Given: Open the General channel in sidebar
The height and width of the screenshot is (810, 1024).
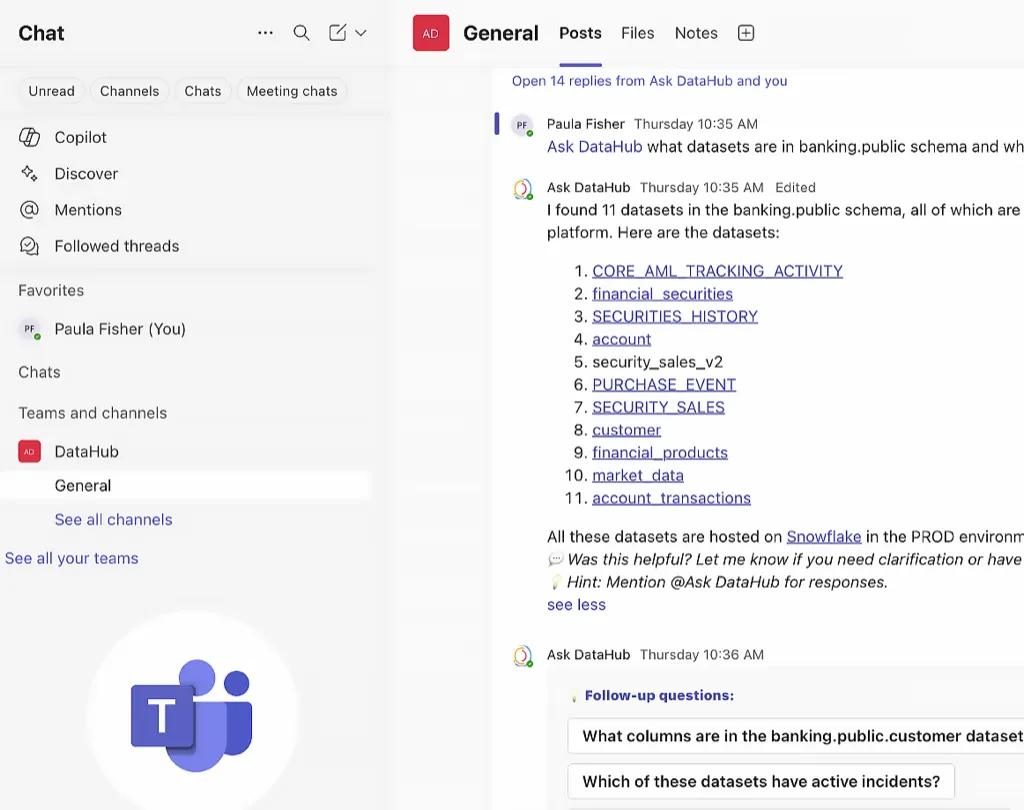Looking at the screenshot, I should (186, 485).
